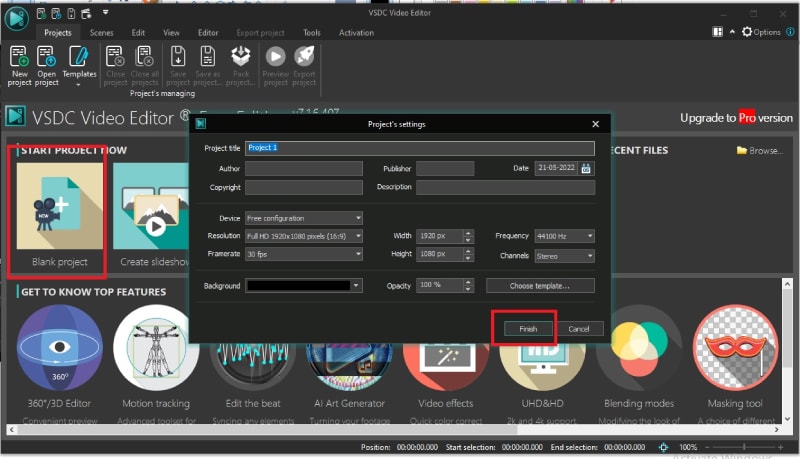Click the zoom slider in status bar
This screenshot has height=459, width=800.
click(744, 447)
